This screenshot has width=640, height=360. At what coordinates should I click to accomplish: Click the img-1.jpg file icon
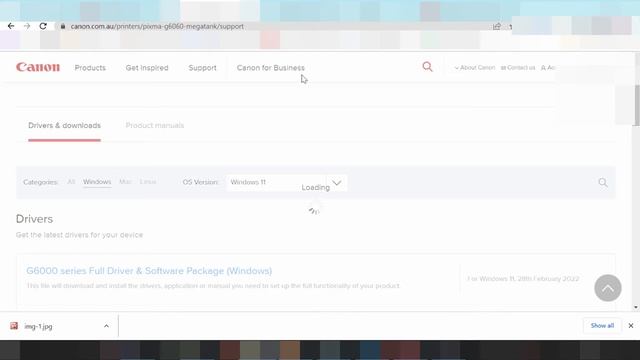coord(14,326)
